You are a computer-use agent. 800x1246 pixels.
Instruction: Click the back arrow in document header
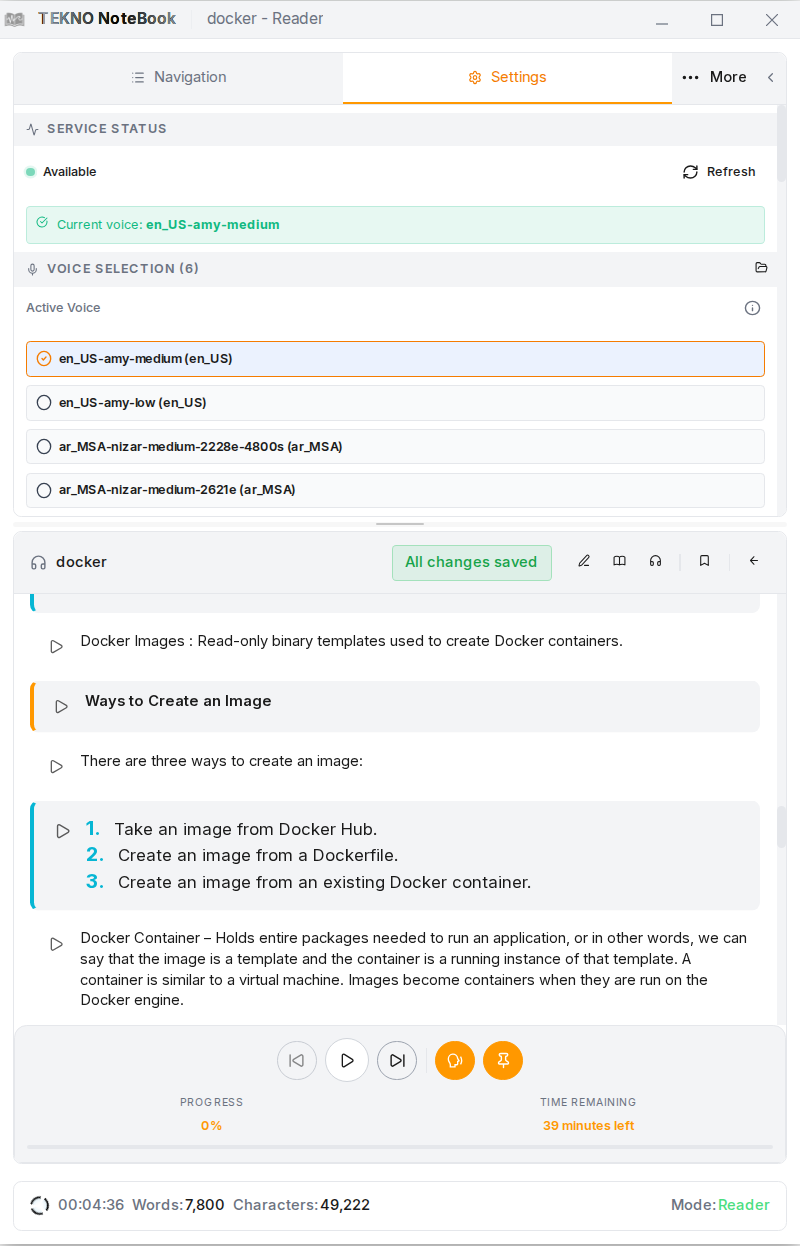pos(754,561)
